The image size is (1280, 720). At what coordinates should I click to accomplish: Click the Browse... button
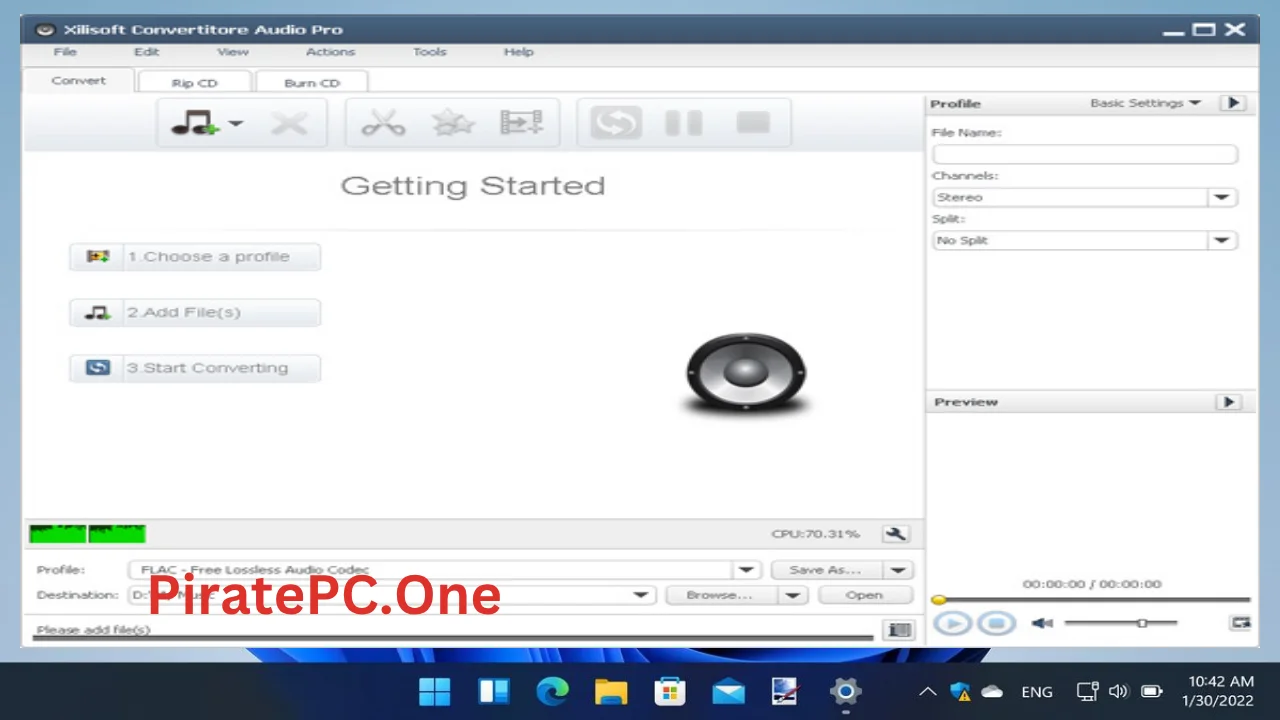[722, 595]
